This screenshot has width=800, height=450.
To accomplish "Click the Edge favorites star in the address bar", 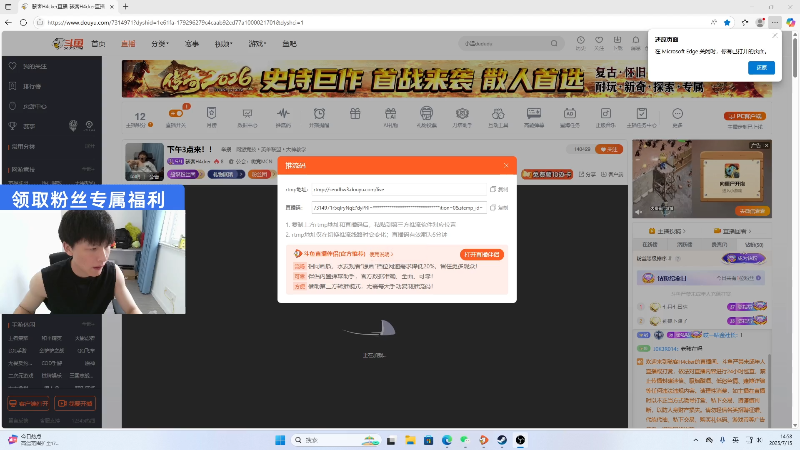I will point(727,22).
